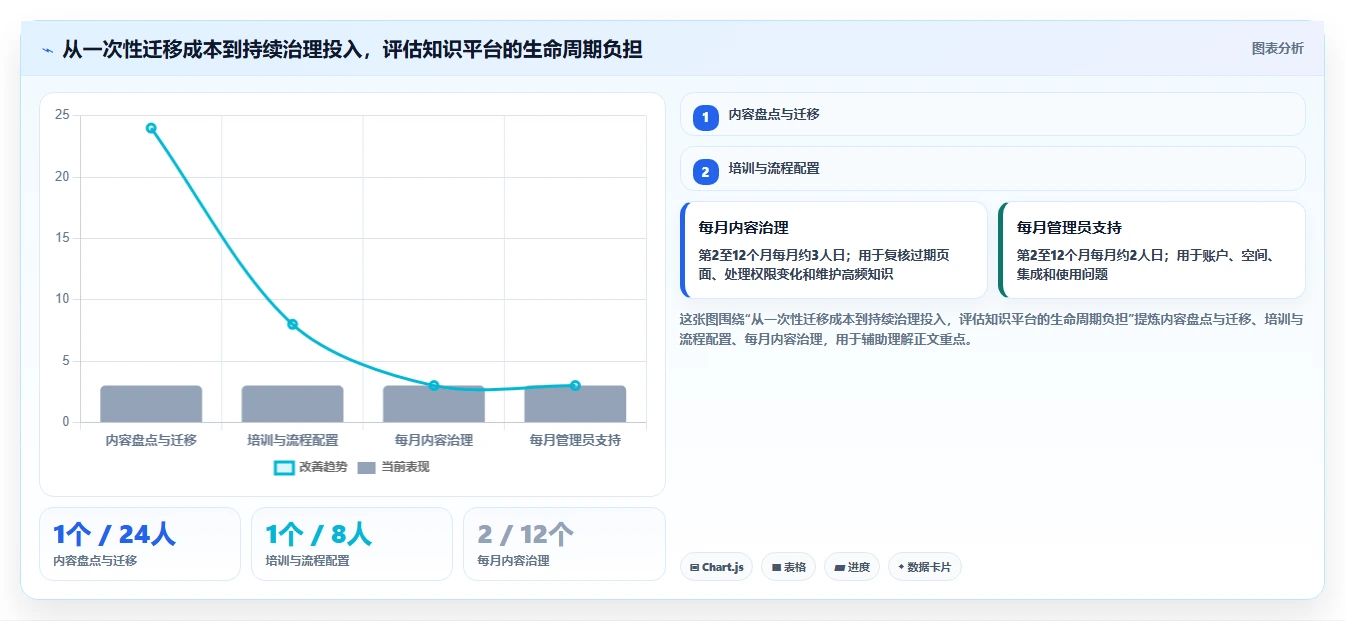Click the 每月管理员支持 gray bar
The image size is (1345, 621).
click(x=575, y=404)
